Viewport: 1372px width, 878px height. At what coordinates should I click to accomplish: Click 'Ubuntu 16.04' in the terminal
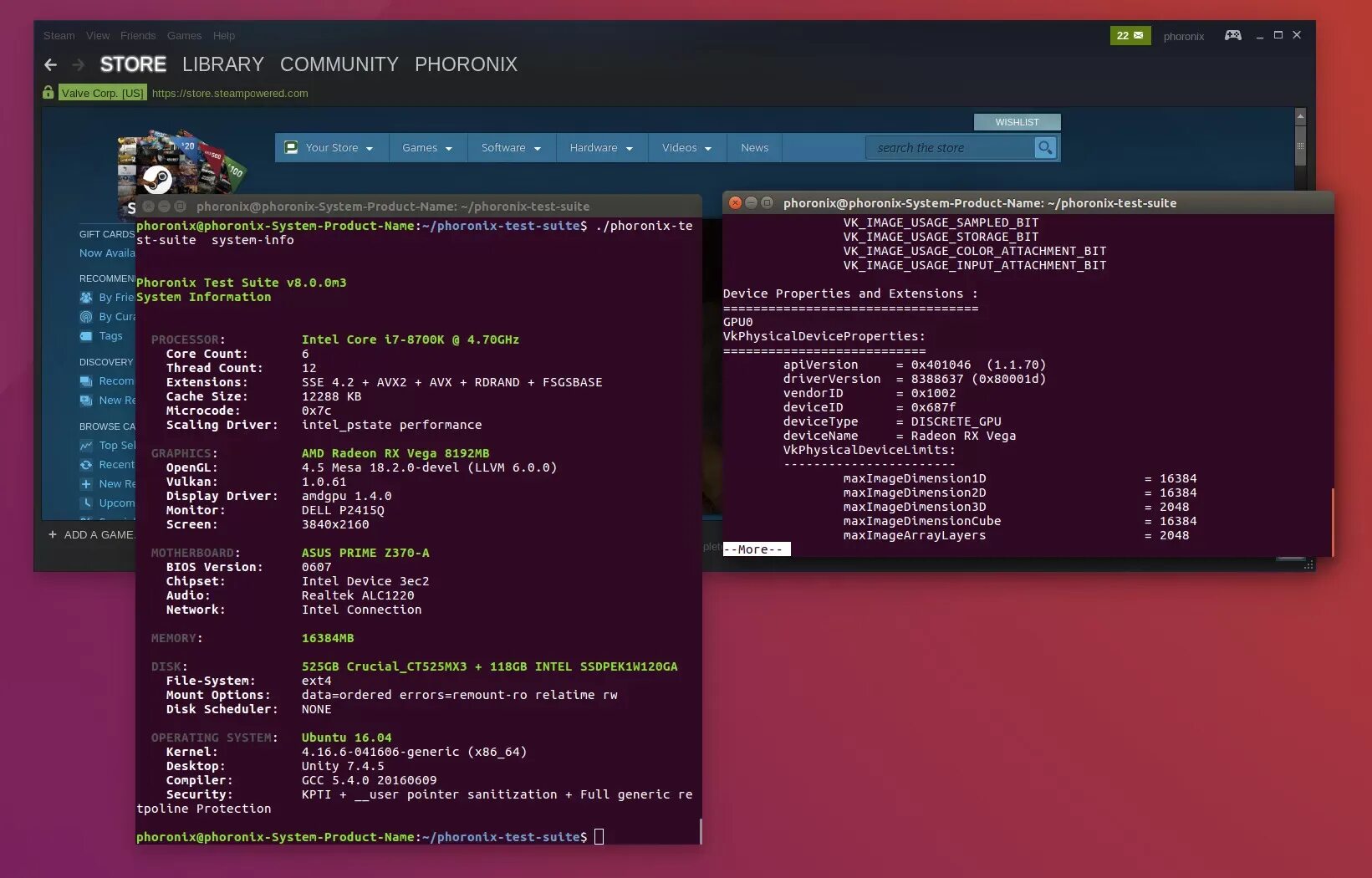click(346, 738)
